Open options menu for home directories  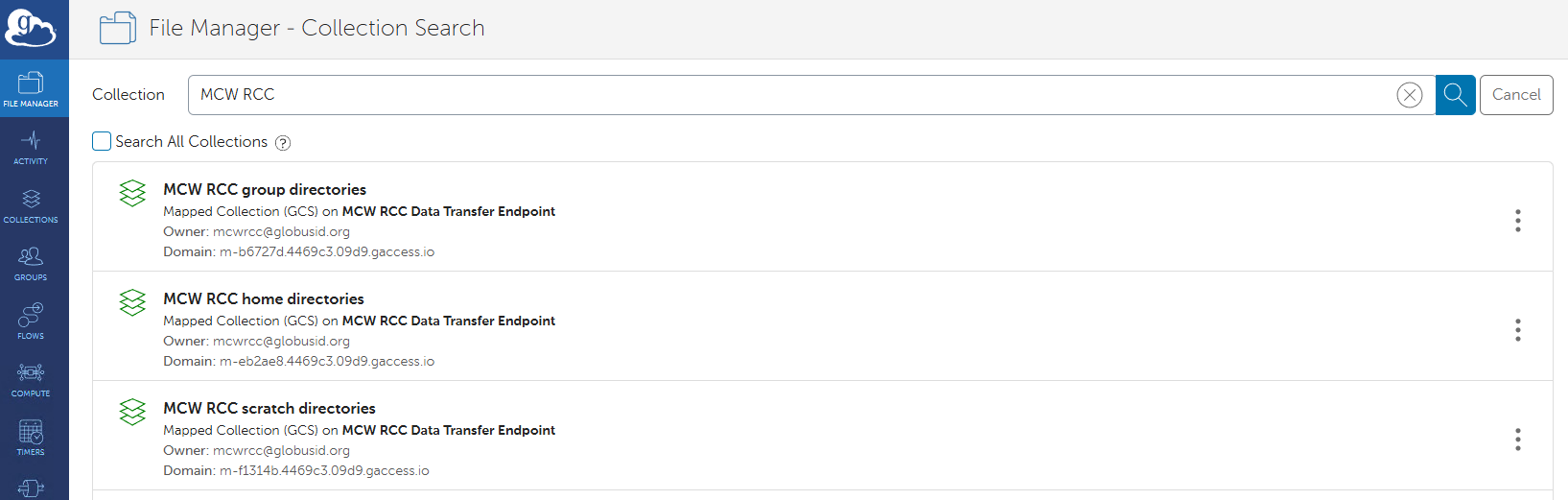(x=1517, y=330)
